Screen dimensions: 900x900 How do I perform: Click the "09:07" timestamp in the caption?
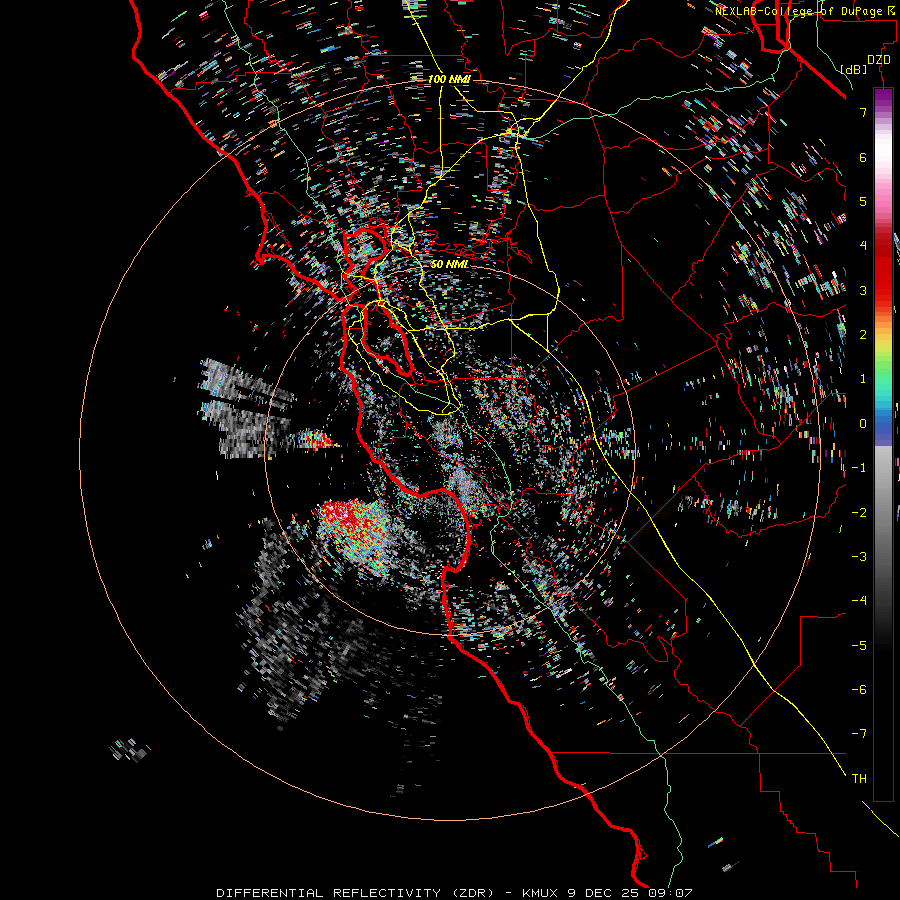pos(671,893)
